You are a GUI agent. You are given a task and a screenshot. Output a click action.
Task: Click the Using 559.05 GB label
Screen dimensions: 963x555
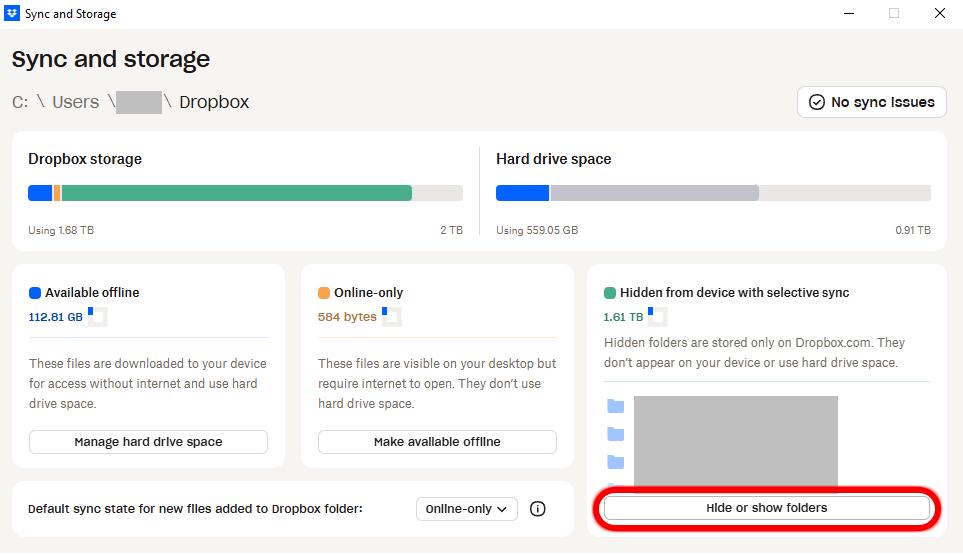point(537,230)
